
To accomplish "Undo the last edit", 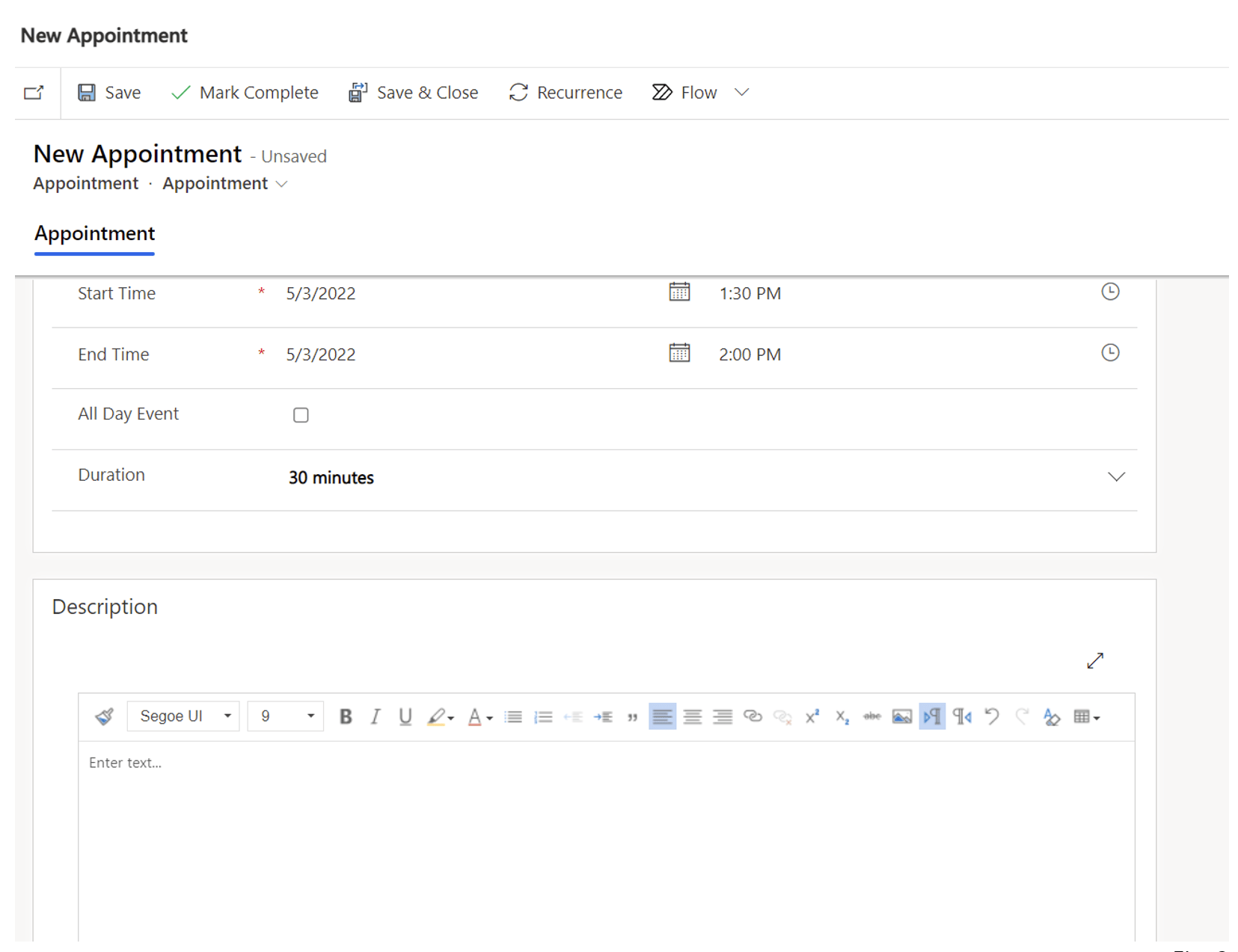I will pyautogui.click(x=992, y=716).
